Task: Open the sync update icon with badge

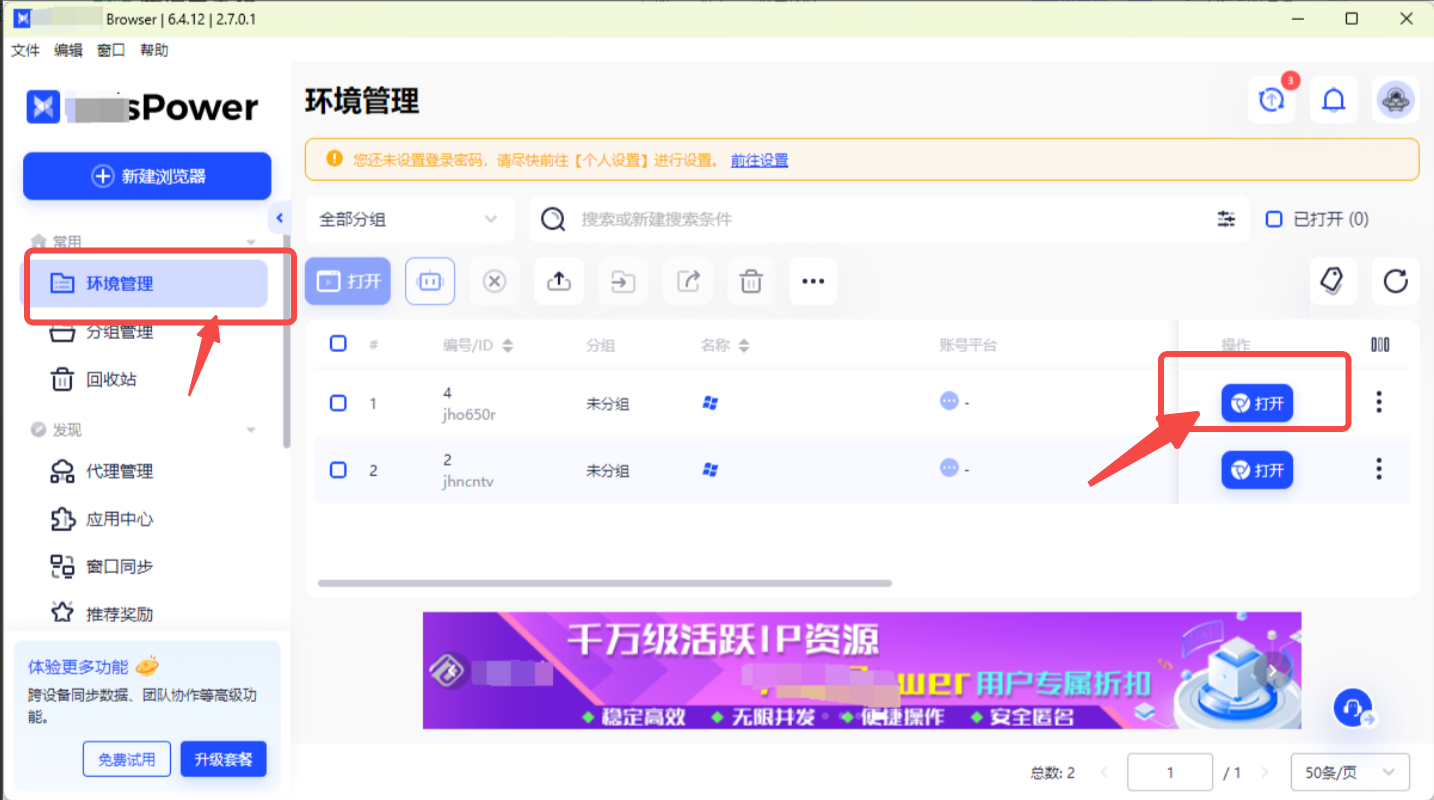Action: [x=1272, y=100]
